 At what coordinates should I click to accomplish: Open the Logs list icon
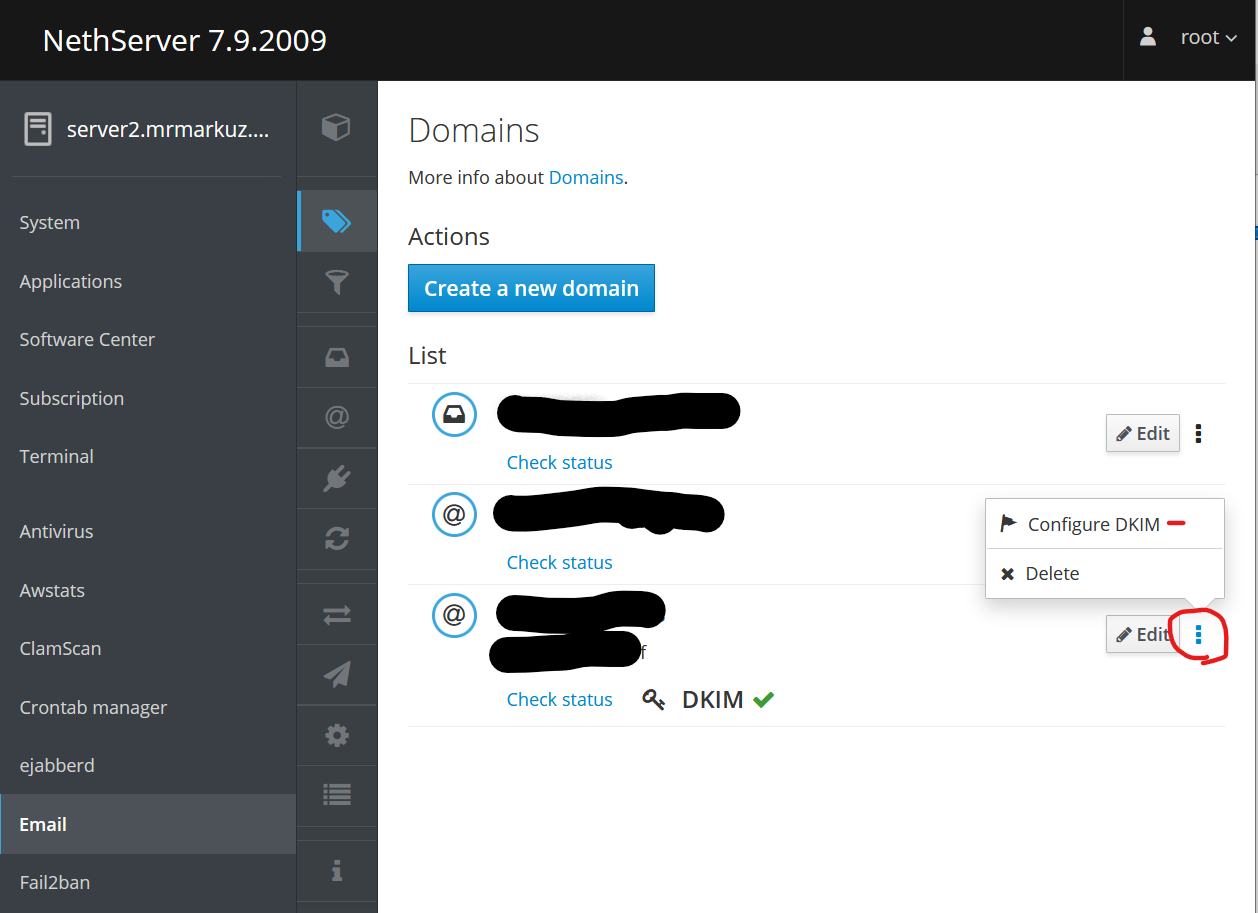point(337,795)
